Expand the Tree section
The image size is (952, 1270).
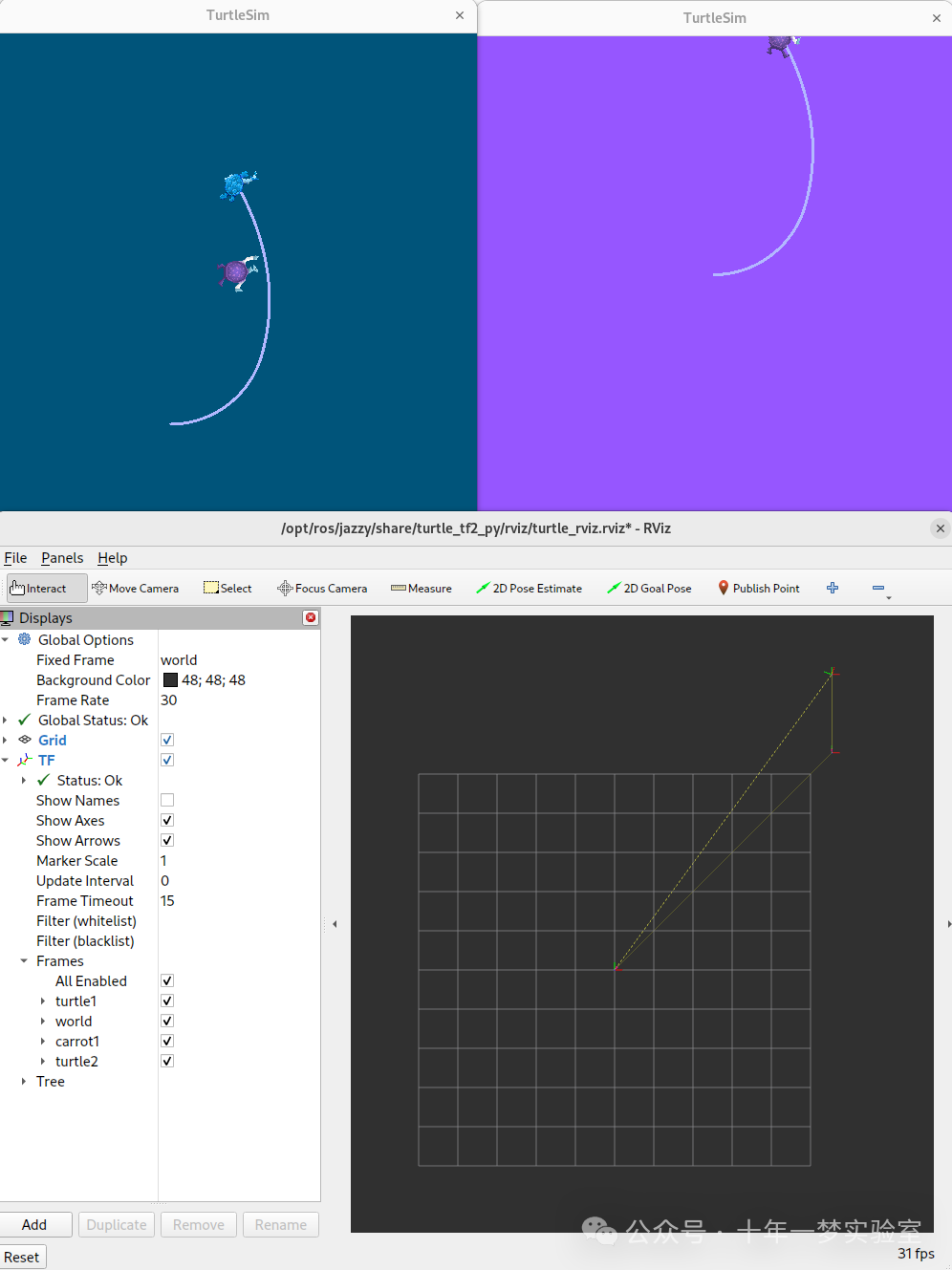click(x=24, y=1081)
